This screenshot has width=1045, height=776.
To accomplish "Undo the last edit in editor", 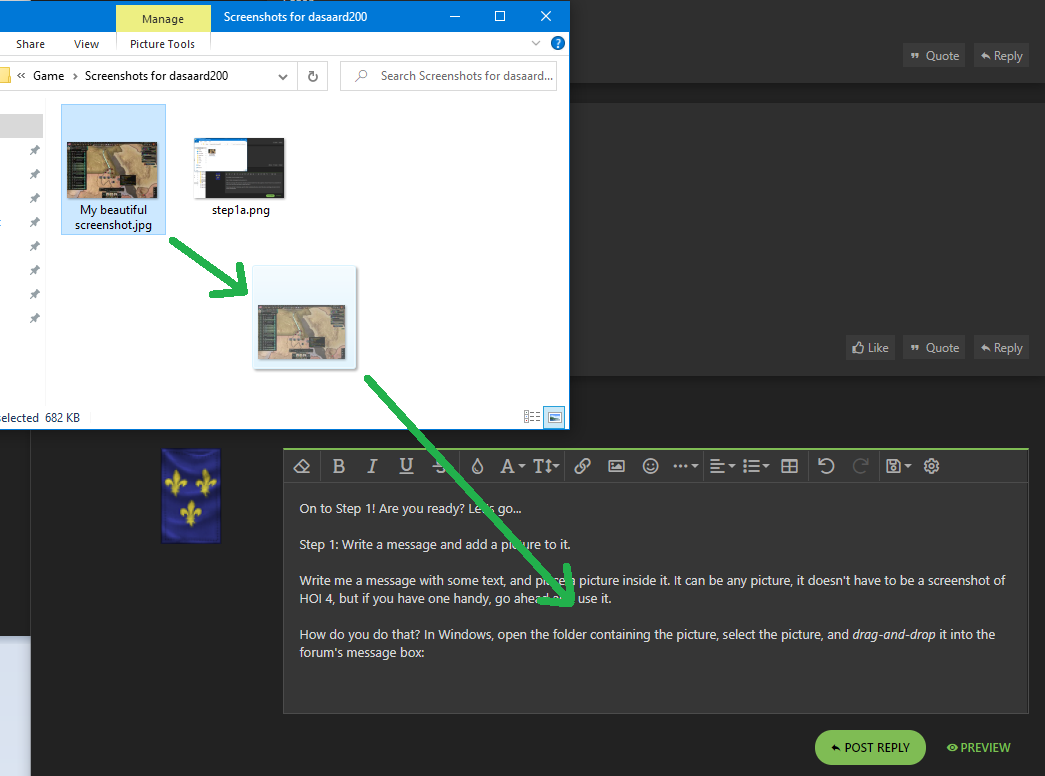I will (x=826, y=466).
